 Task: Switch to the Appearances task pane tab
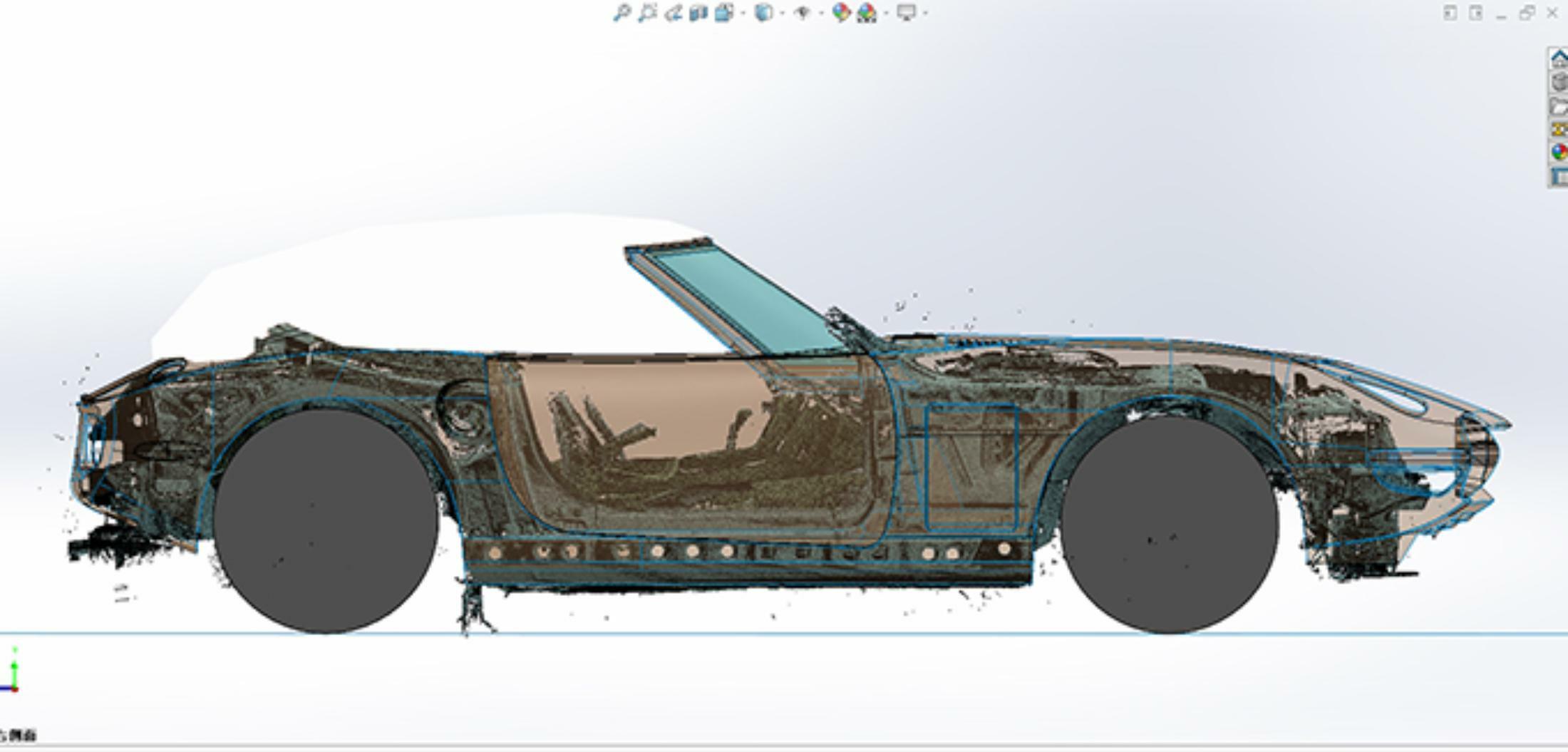coord(1559,152)
